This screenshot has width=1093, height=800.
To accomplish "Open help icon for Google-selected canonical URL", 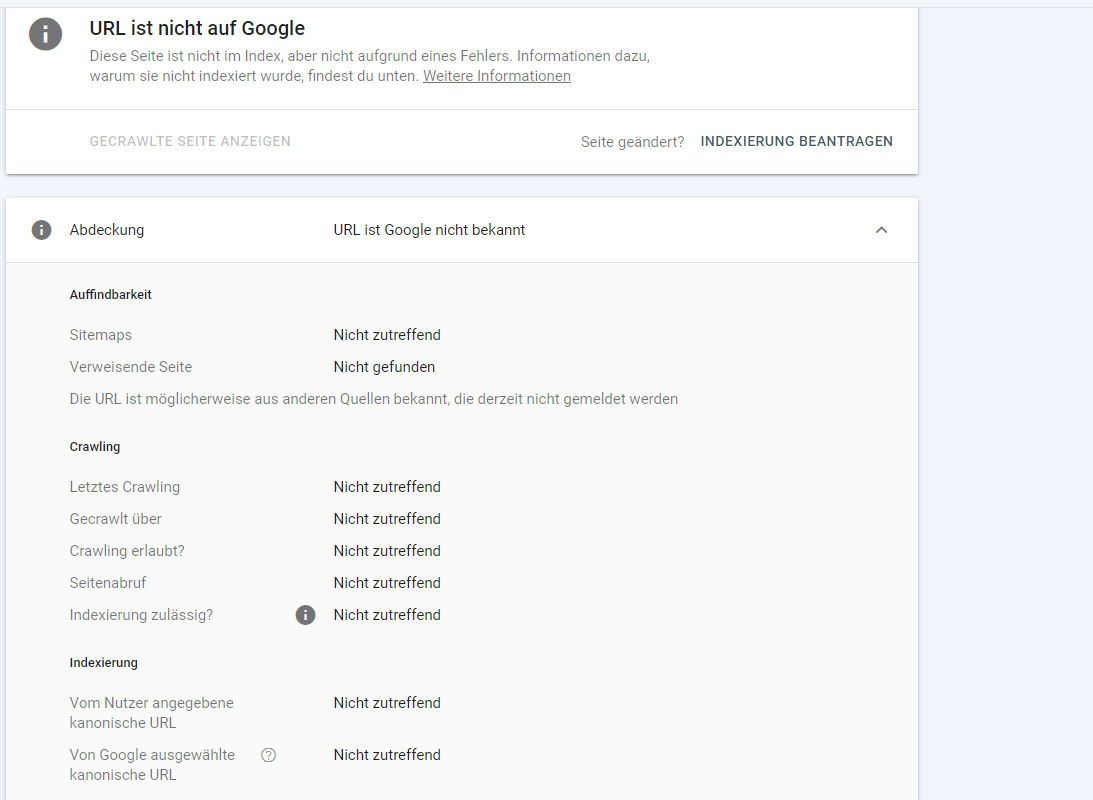I will (268, 755).
